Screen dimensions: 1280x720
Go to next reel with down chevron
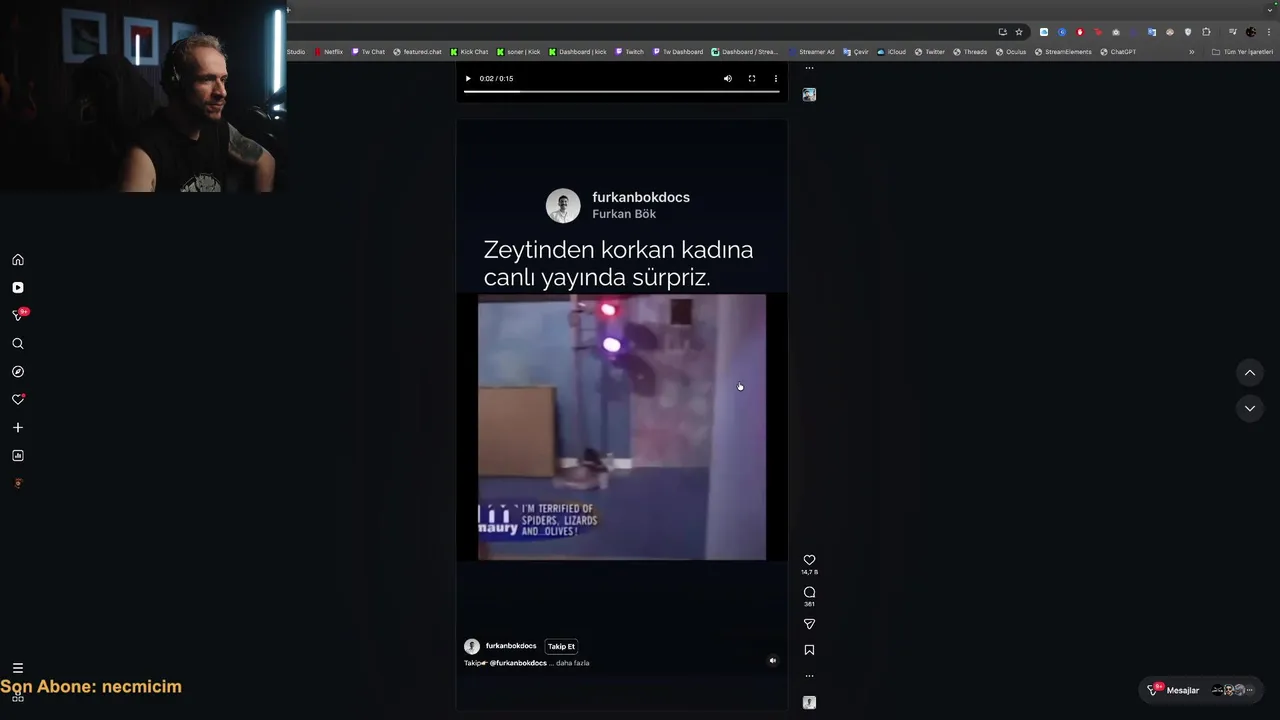pos(1250,408)
